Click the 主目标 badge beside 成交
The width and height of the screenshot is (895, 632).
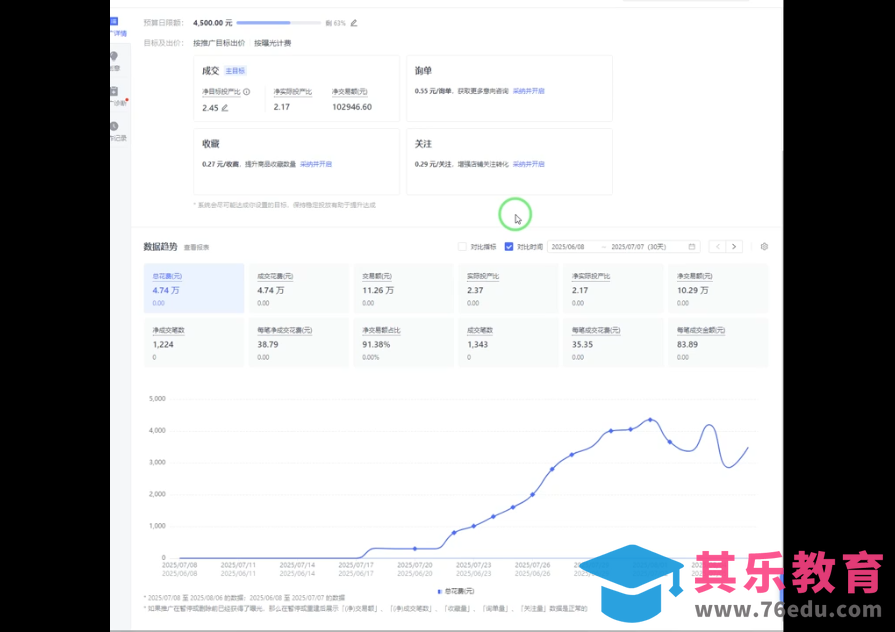[235, 70]
